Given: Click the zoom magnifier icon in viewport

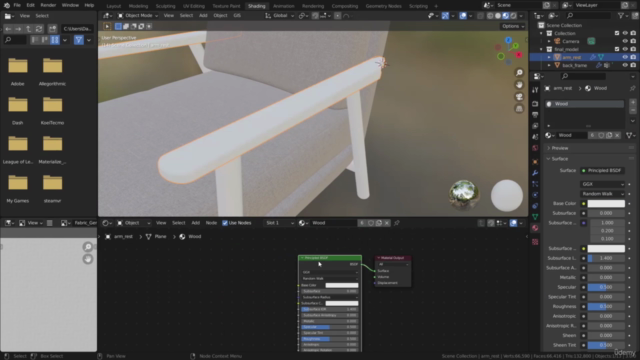Looking at the screenshot, I should [519, 73].
